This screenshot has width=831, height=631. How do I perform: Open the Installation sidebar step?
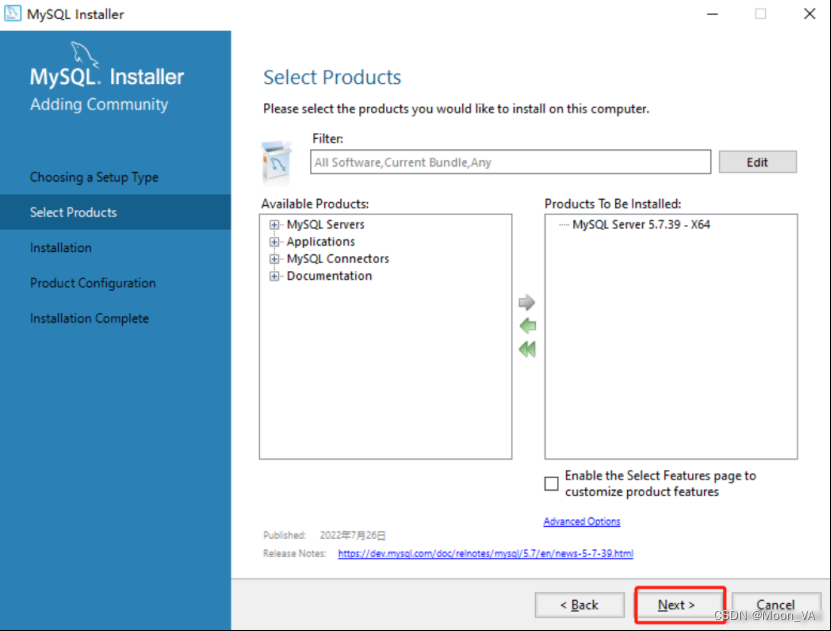click(60, 247)
